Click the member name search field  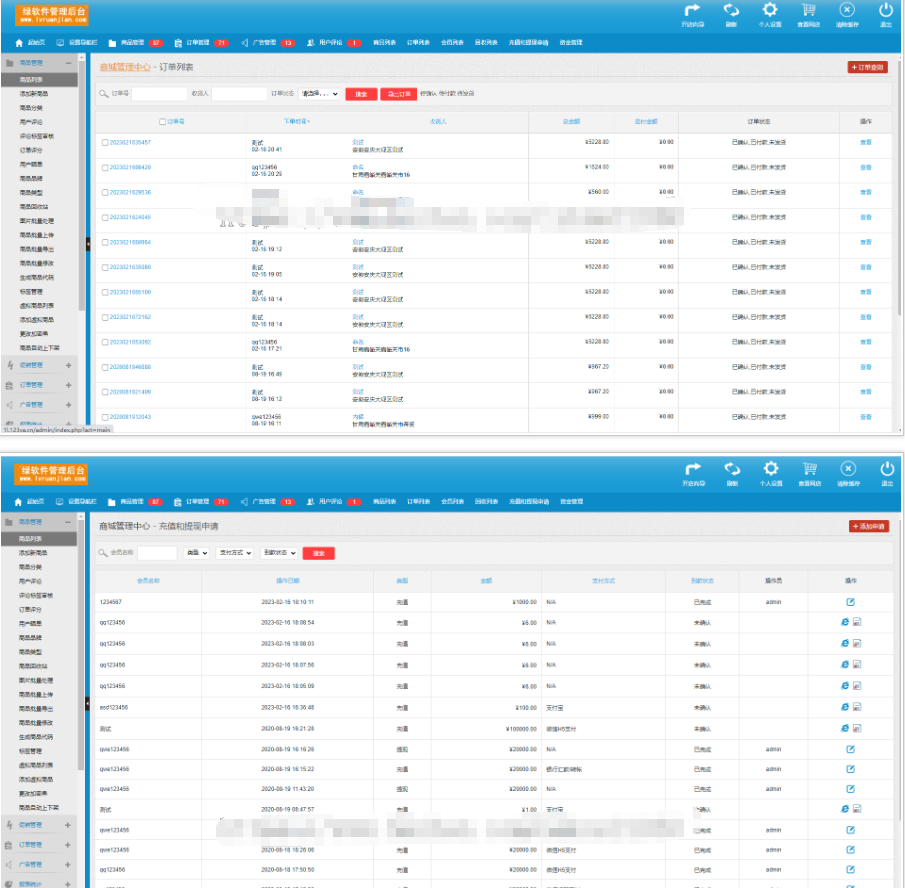[157, 552]
